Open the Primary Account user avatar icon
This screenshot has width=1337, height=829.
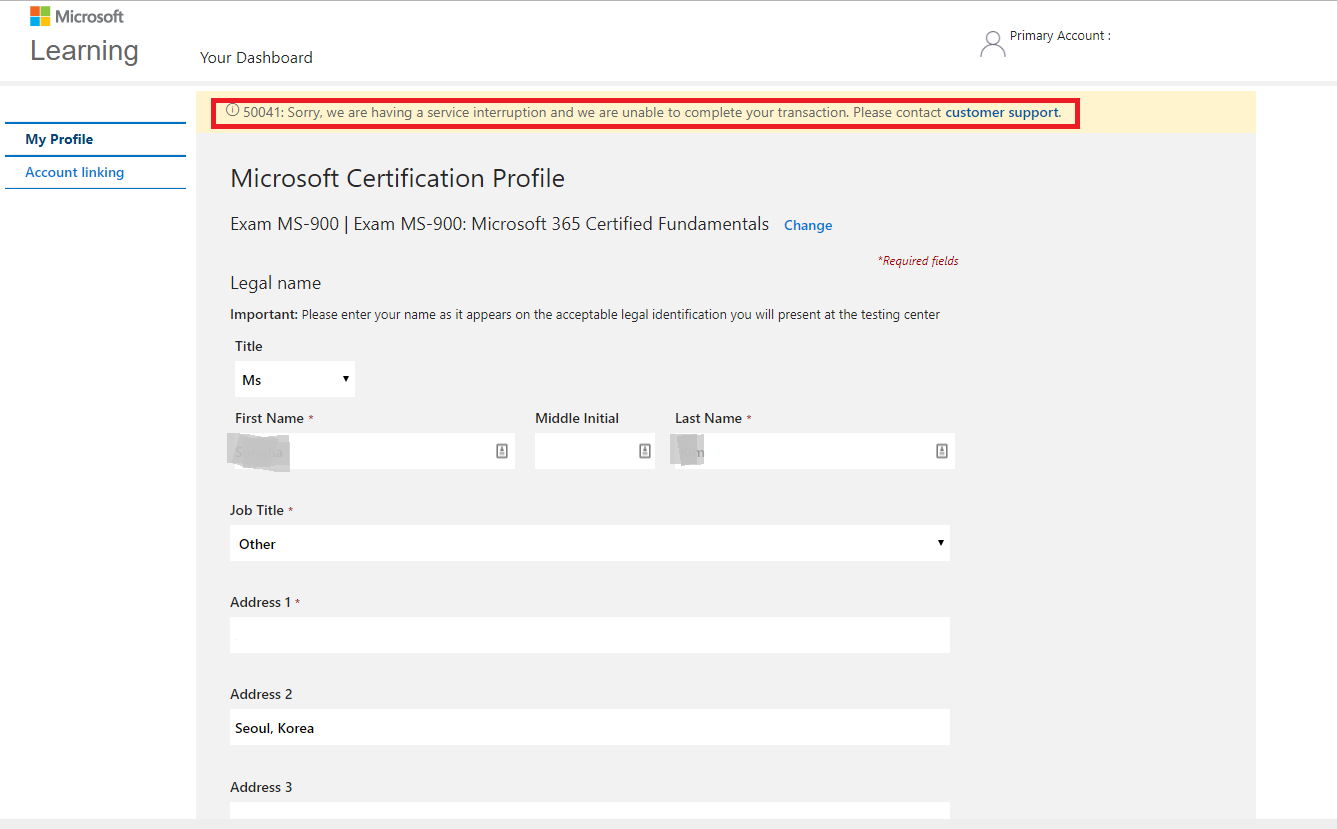993,43
